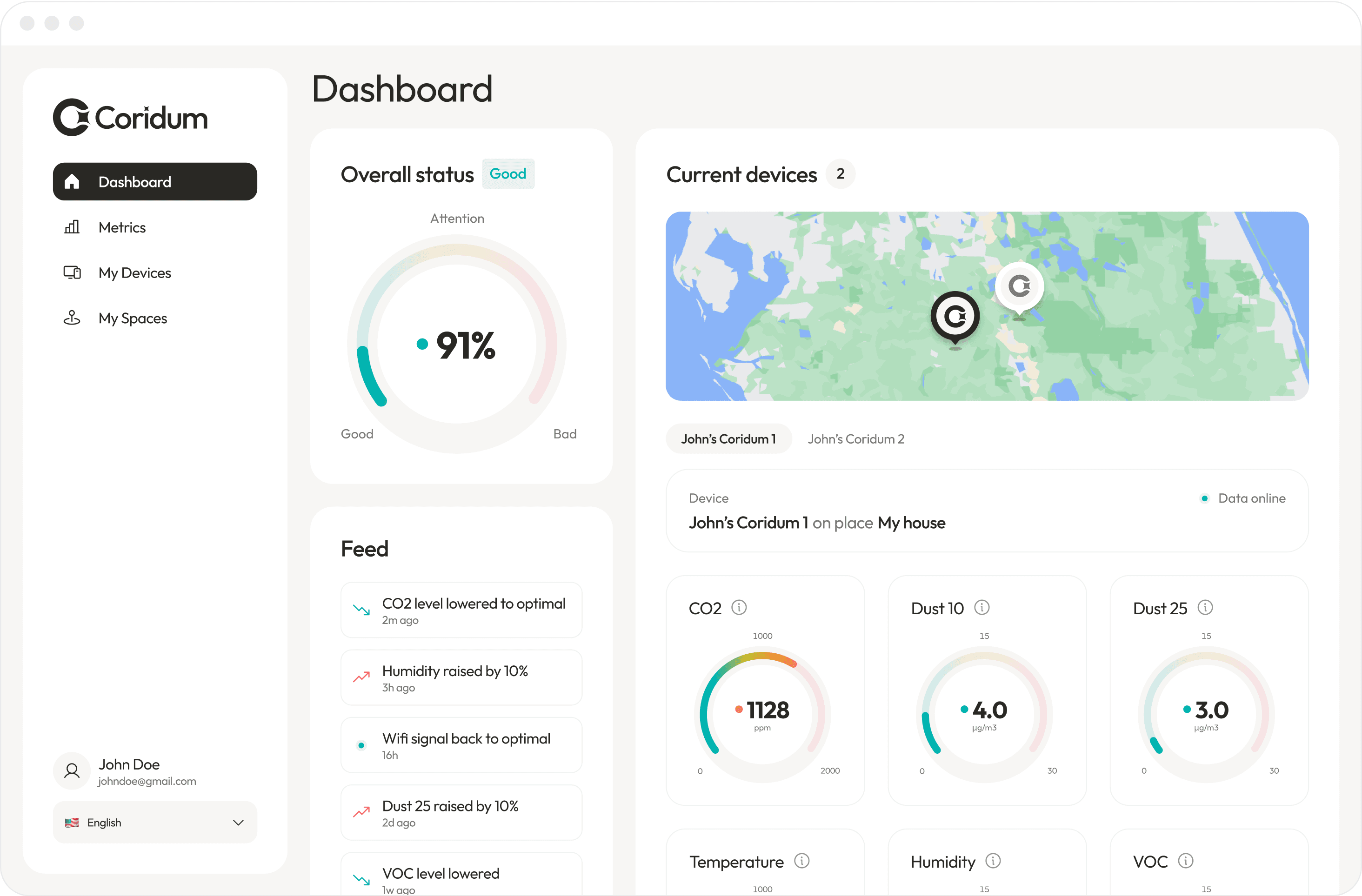Viewport: 1362px width, 896px height.
Task: Open Dust 25 raised by 10% item
Action: pyautogui.click(x=461, y=812)
